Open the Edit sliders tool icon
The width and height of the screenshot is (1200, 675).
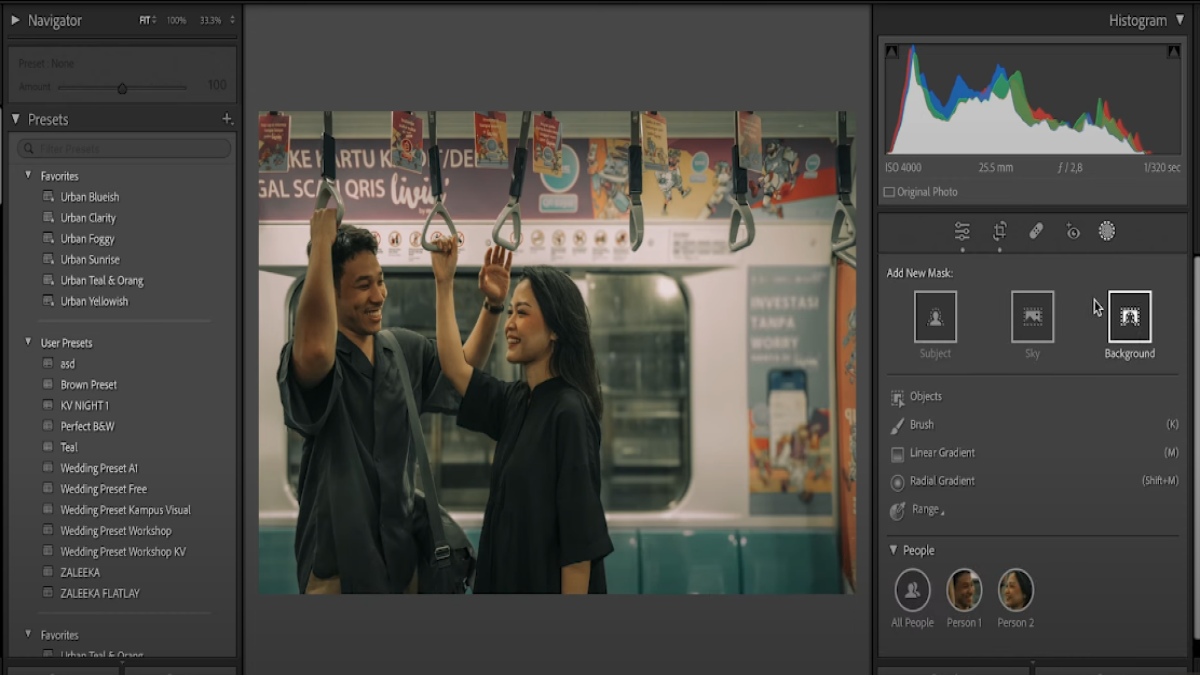pos(962,231)
